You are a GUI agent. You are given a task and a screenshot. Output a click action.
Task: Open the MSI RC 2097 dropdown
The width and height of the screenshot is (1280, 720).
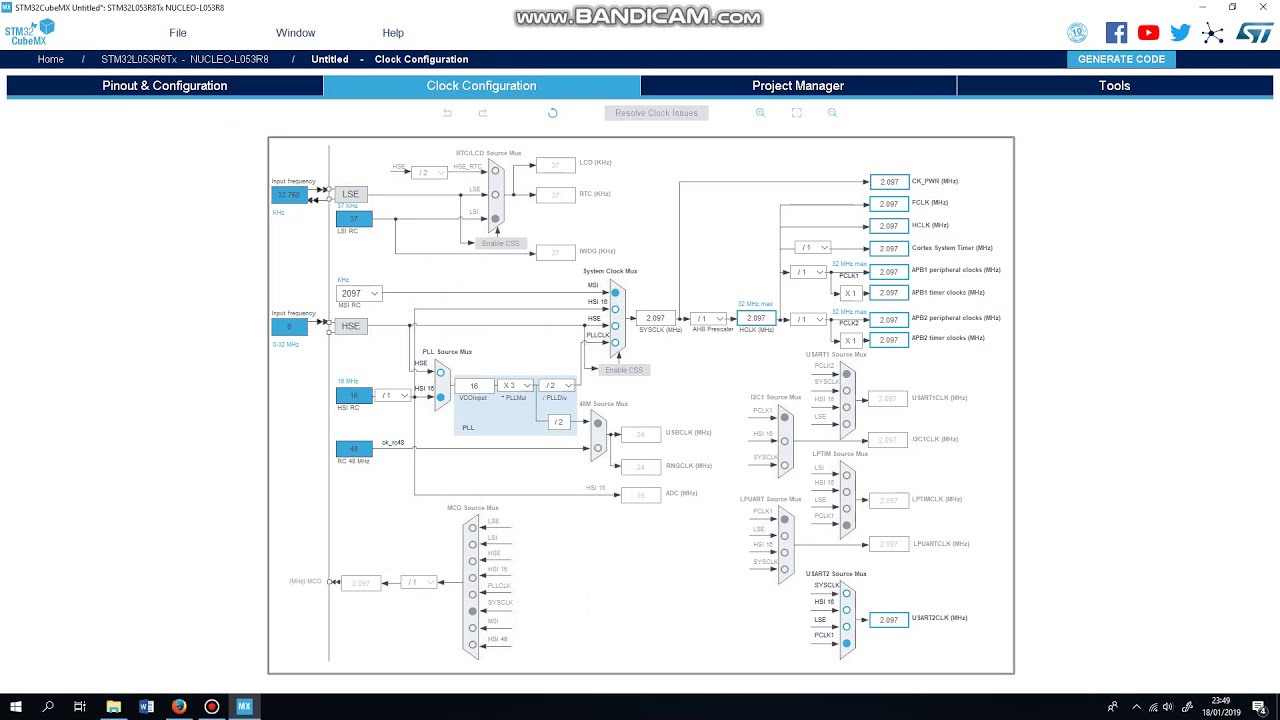coord(359,293)
